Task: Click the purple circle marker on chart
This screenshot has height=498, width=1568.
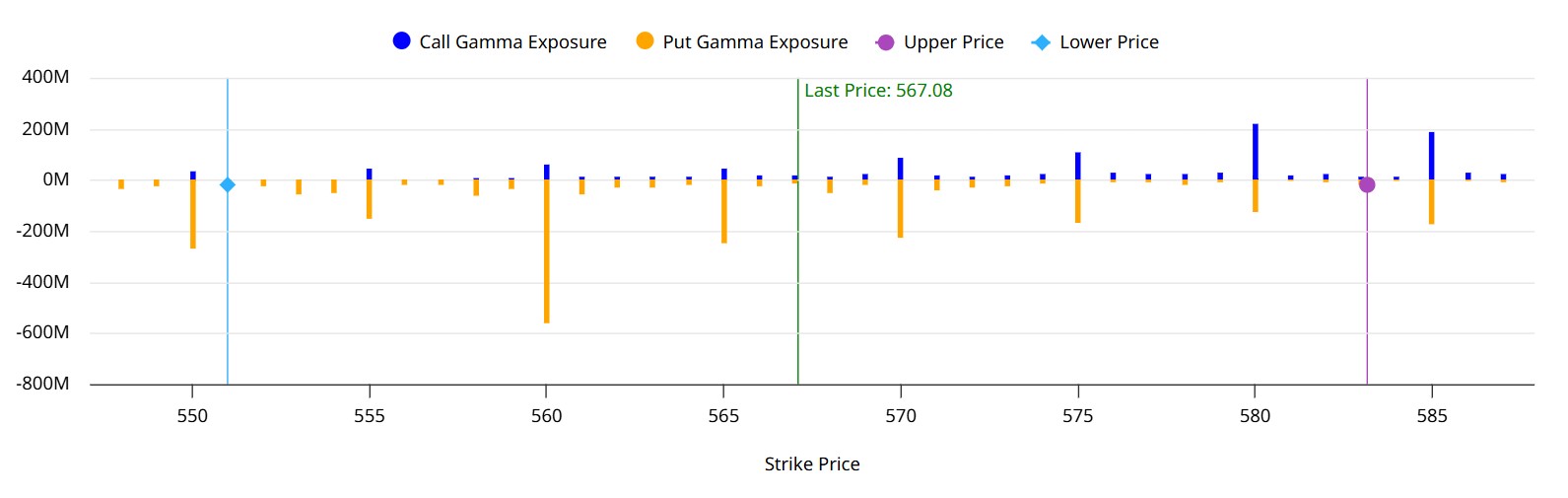Action: [x=1367, y=184]
